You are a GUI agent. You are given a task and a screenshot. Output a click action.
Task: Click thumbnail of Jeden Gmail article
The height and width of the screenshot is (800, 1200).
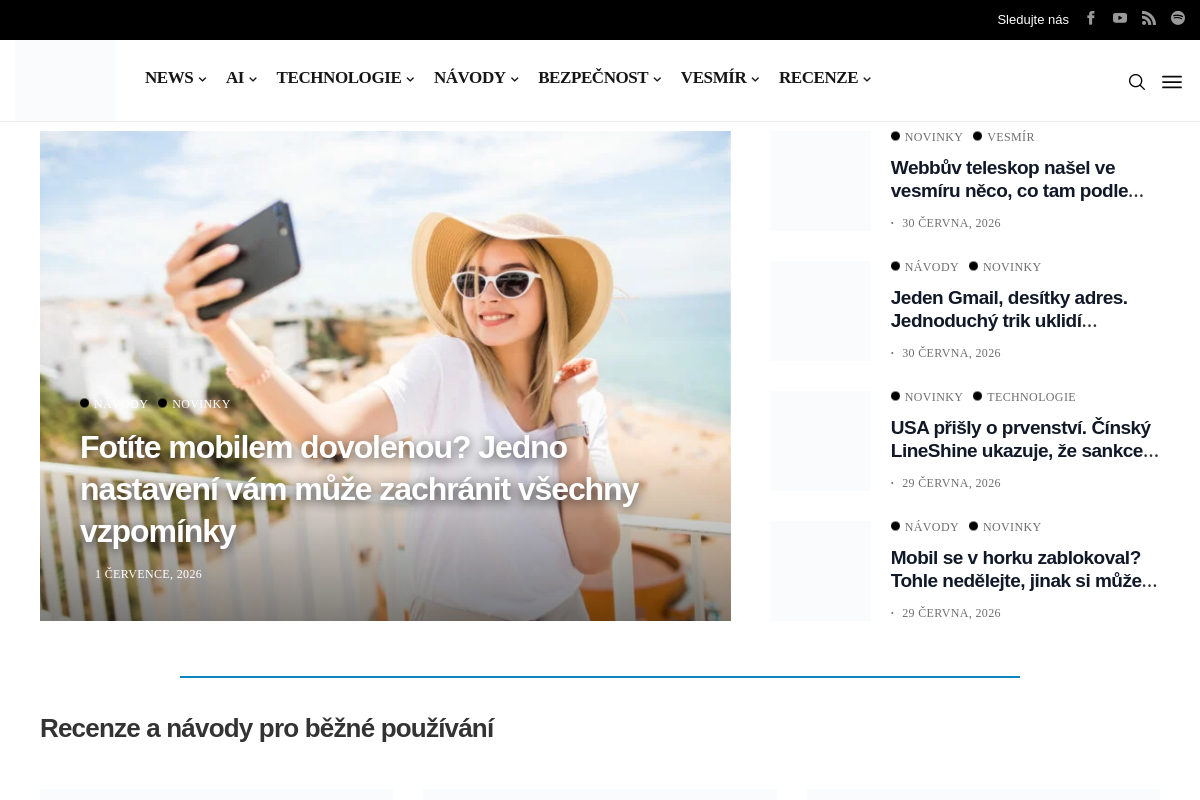click(x=821, y=311)
